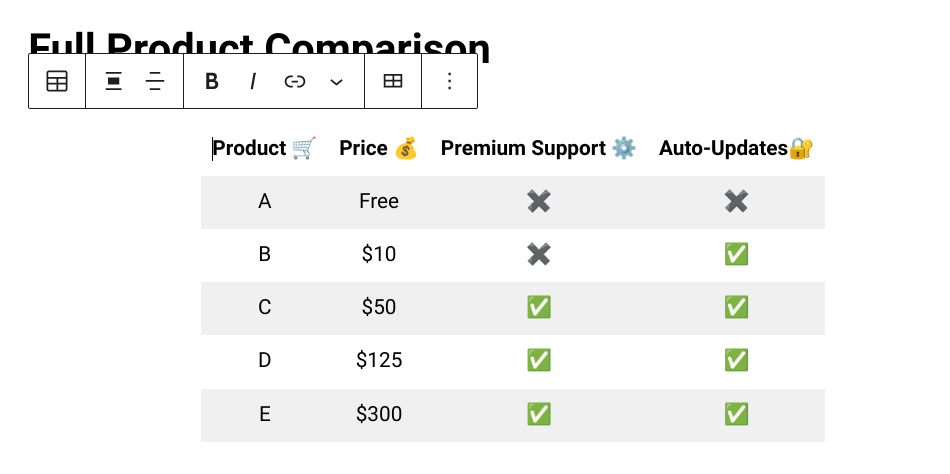The width and height of the screenshot is (950, 474).
Task: Expand the more rich text controls chevron
Action: (x=336, y=81)
